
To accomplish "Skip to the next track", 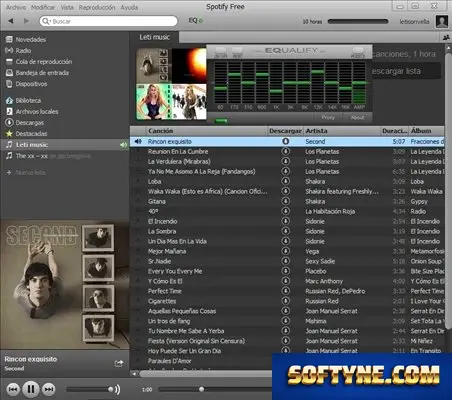I will 49,389.
